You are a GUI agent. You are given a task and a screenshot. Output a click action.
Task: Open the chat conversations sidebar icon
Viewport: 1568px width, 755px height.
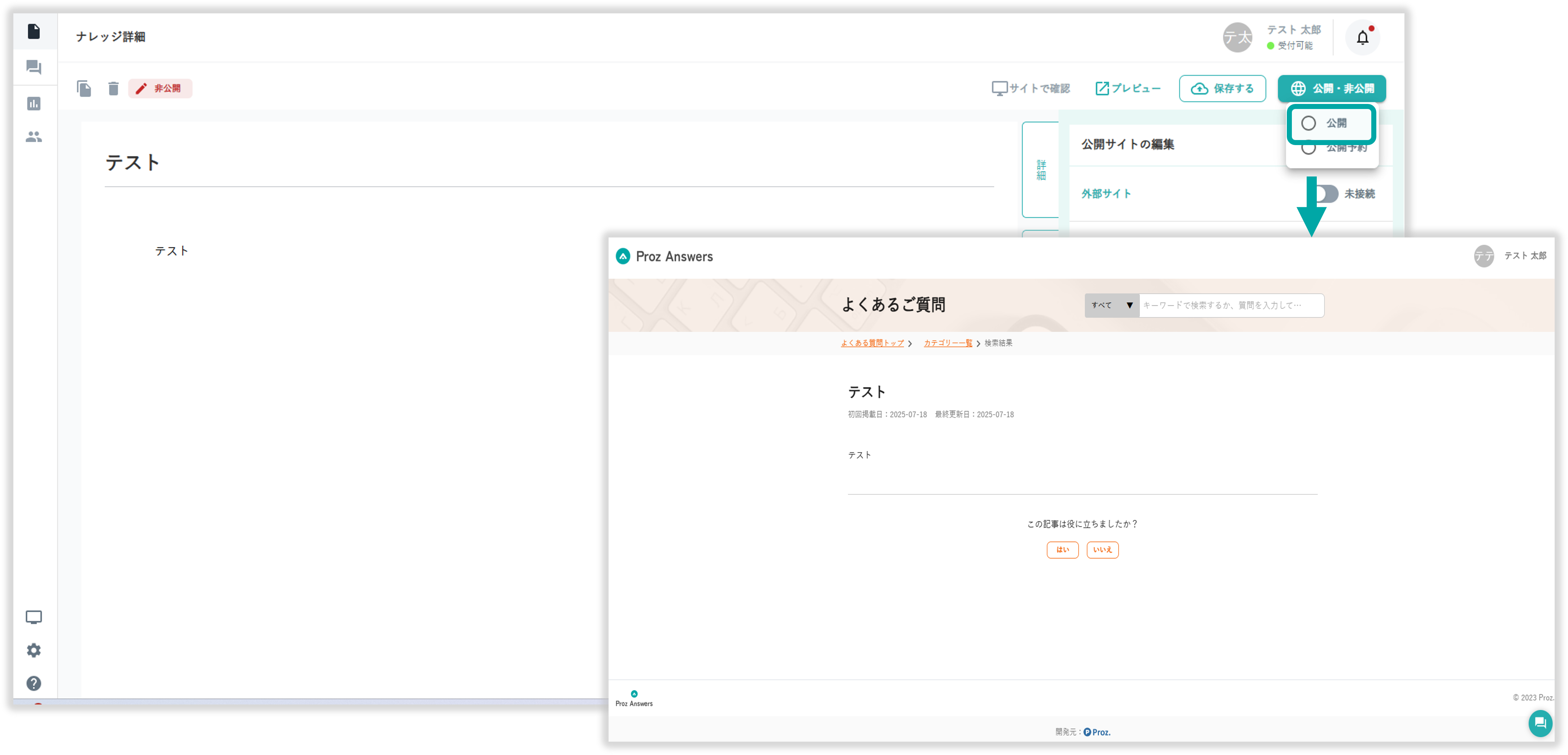[x=34, y=67]
